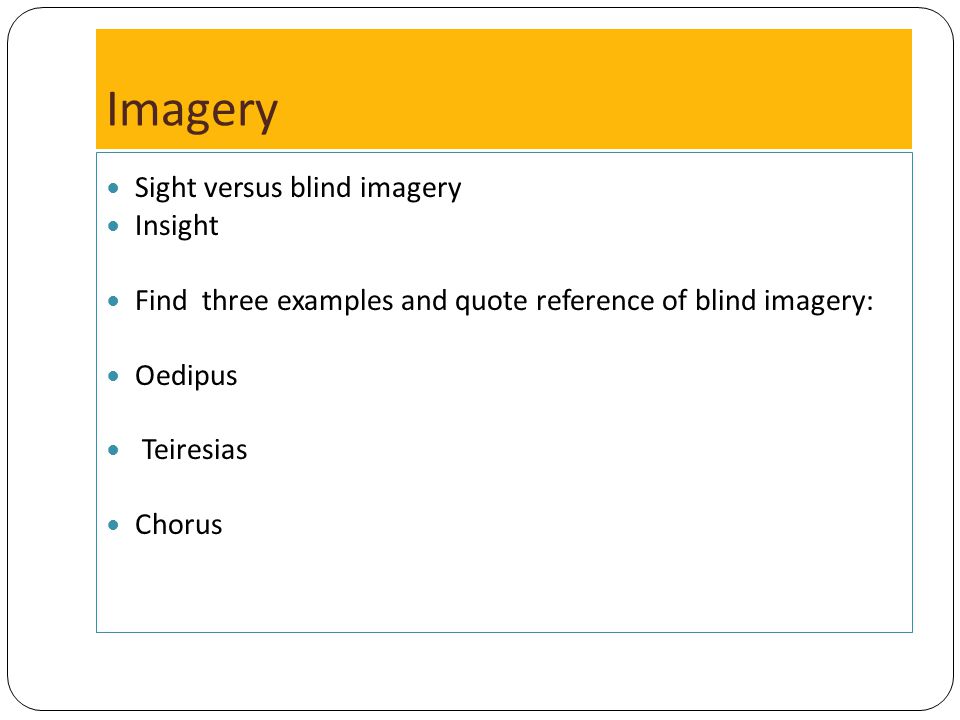Select the "Oedipus" bullet text

(x=186, y=376)
